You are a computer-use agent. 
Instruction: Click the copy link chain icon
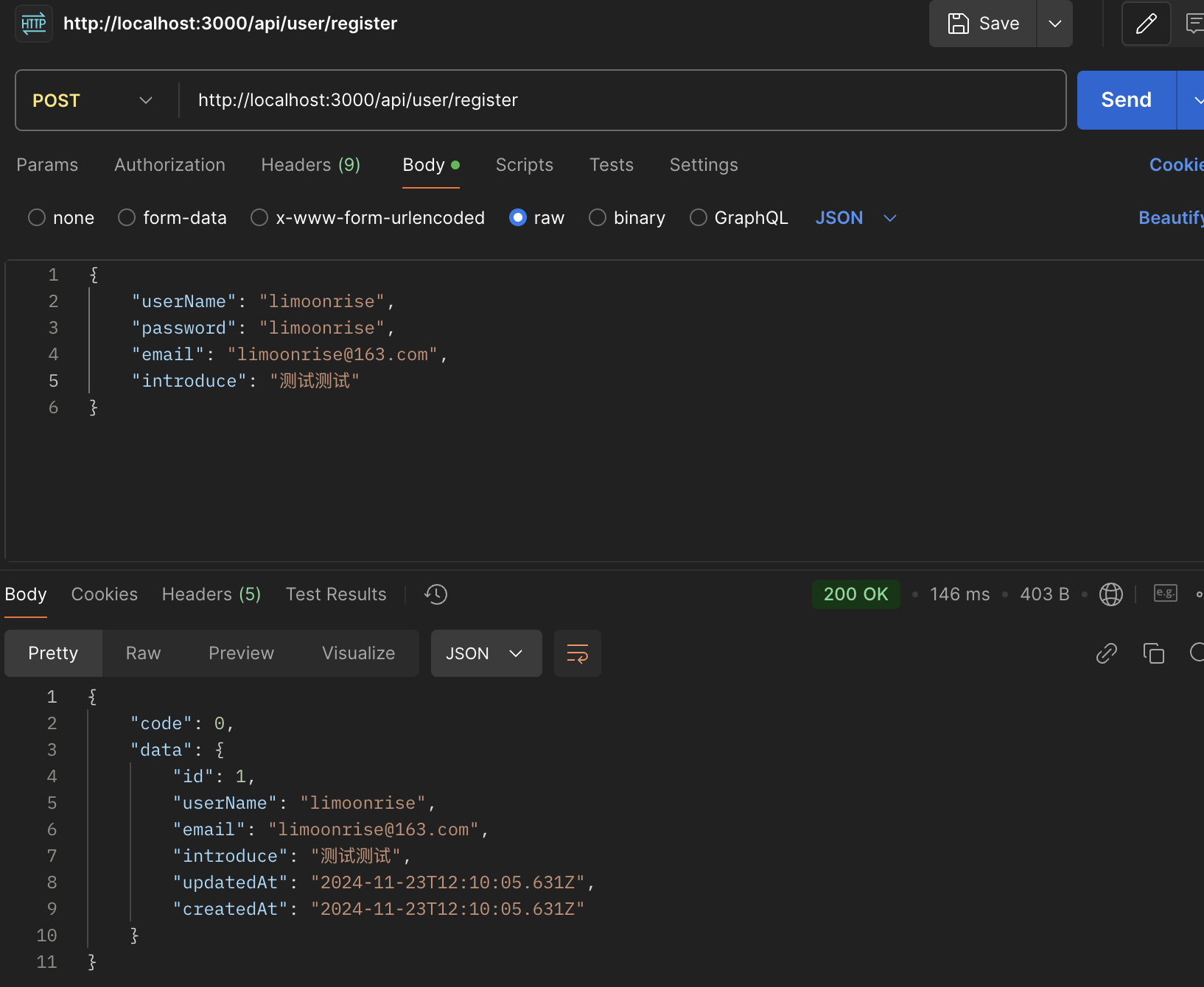tap(1107, 653)
